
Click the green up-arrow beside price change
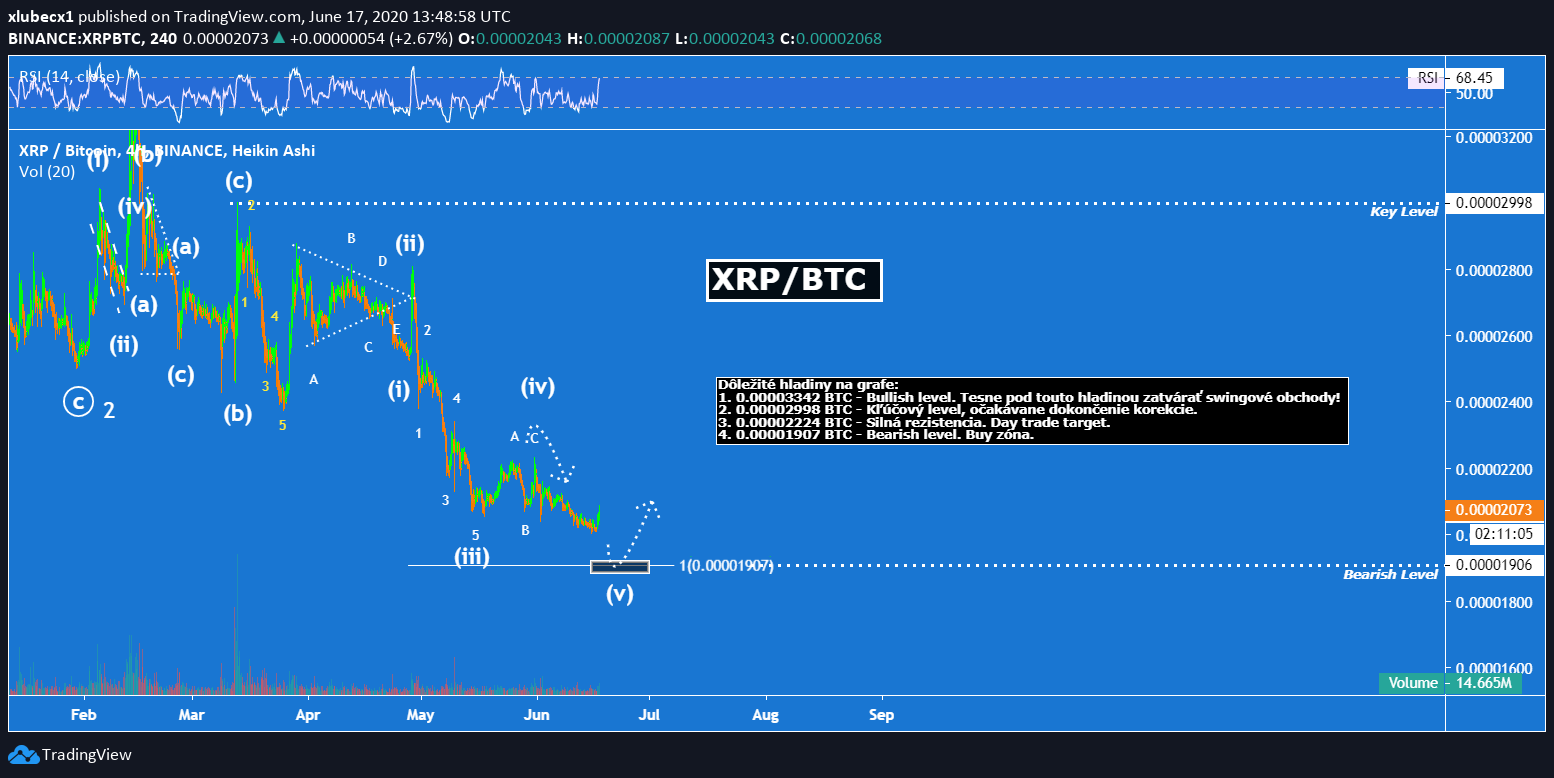(279, 39)
